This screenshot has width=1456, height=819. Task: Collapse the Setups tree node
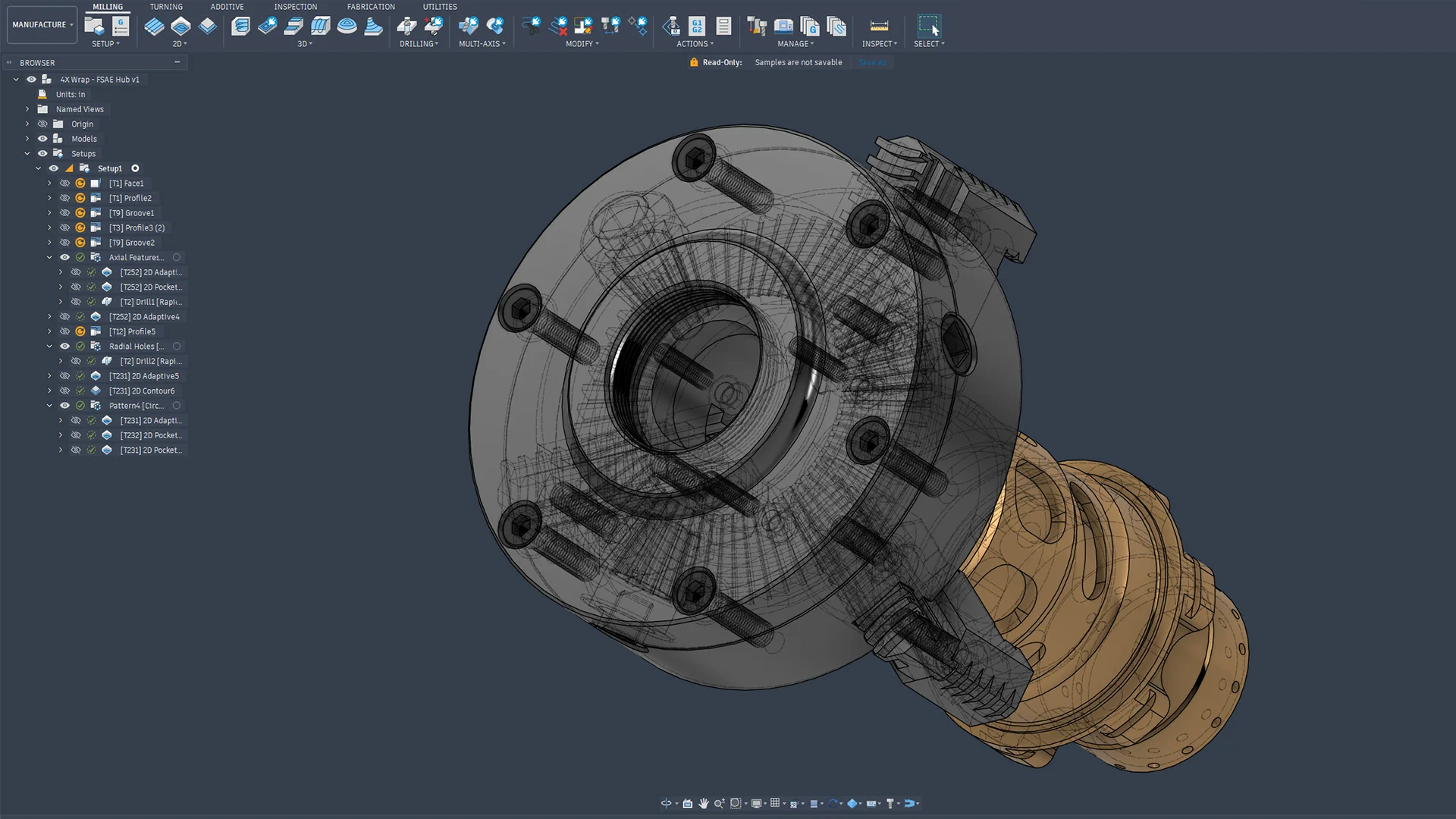click(x=27, y=153)
